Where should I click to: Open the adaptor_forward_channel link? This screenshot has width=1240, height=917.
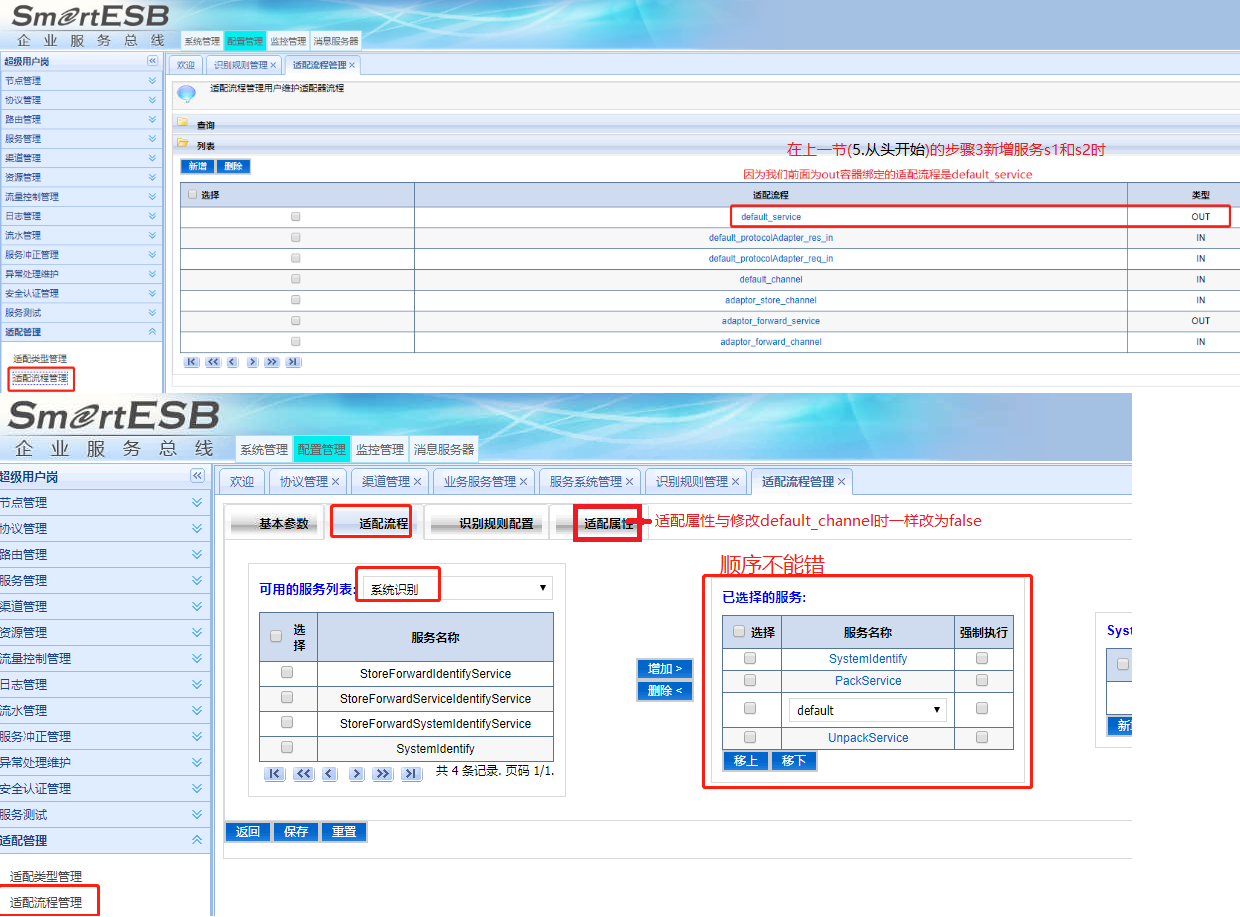click(x=770, y=342)
